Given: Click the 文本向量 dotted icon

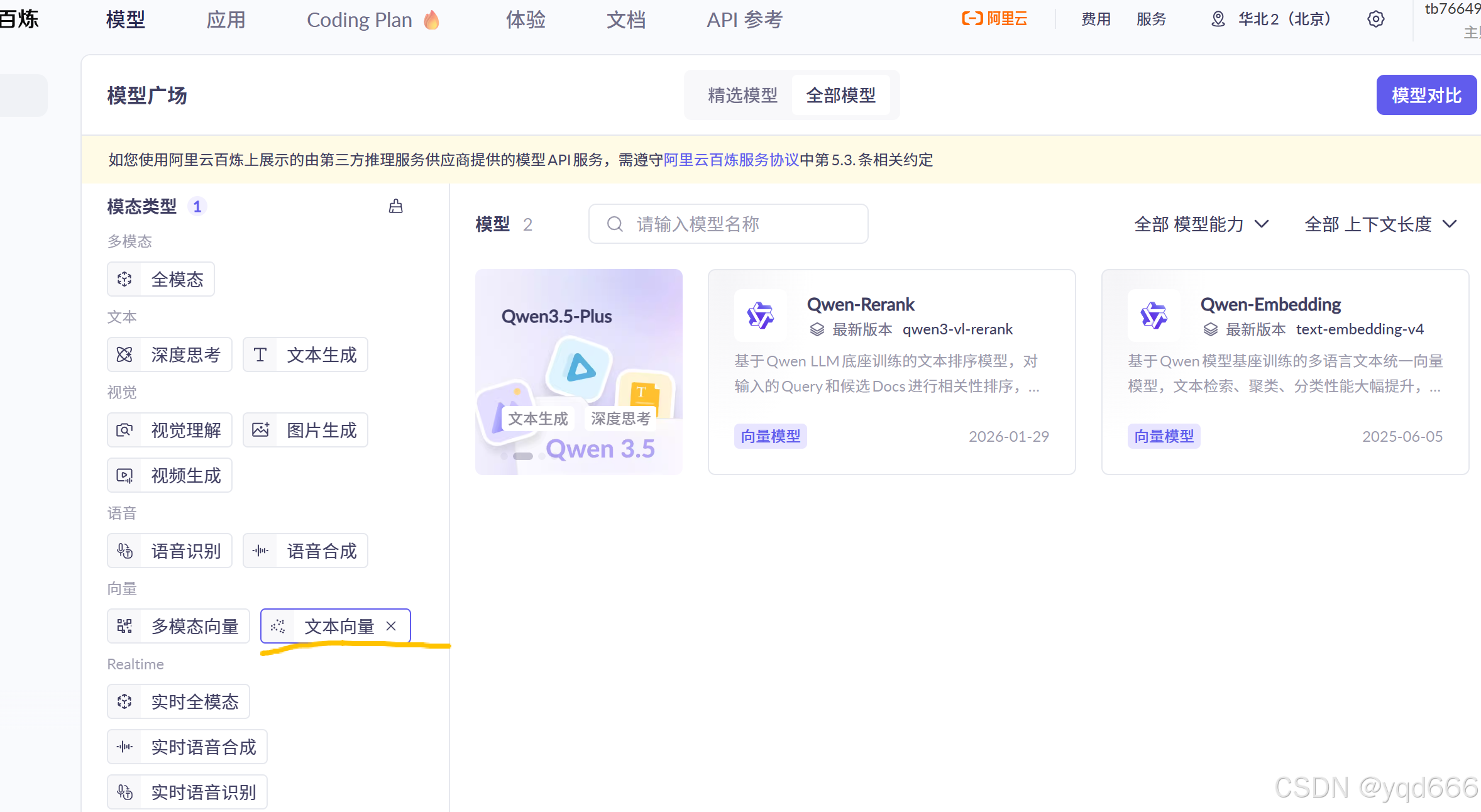Looking at the screenshot, I should pos(278,626).
